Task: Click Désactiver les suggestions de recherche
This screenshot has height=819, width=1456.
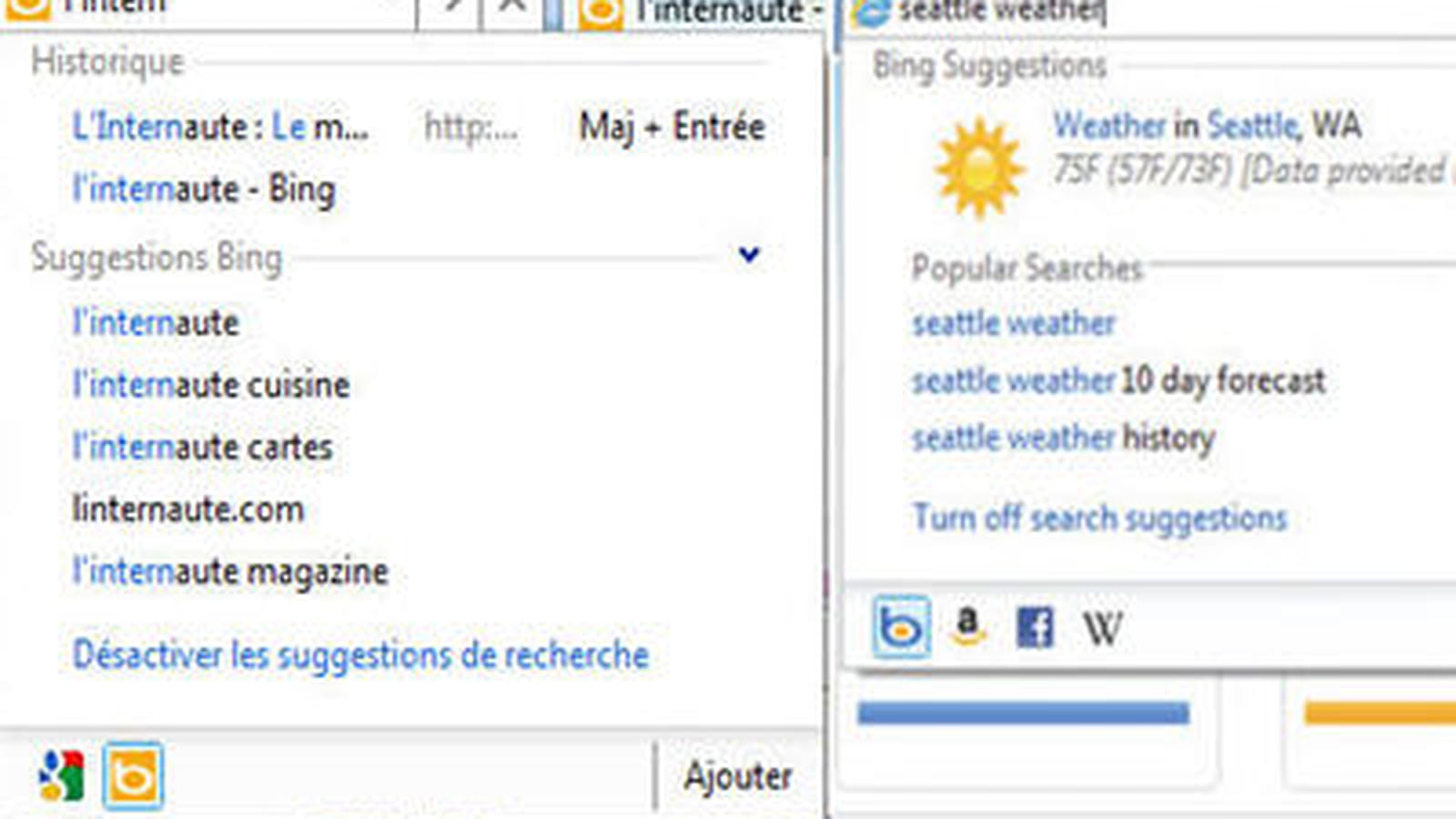Action: point(360,655)
